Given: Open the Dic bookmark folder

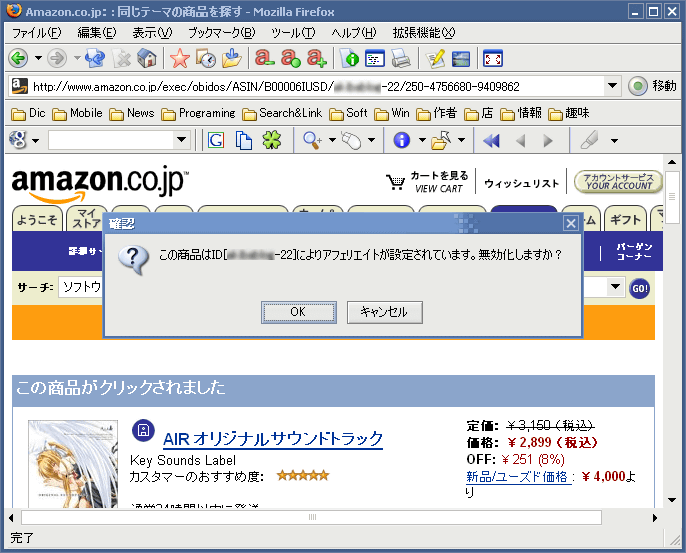Looking at the screenshot, I should [28, 113].
